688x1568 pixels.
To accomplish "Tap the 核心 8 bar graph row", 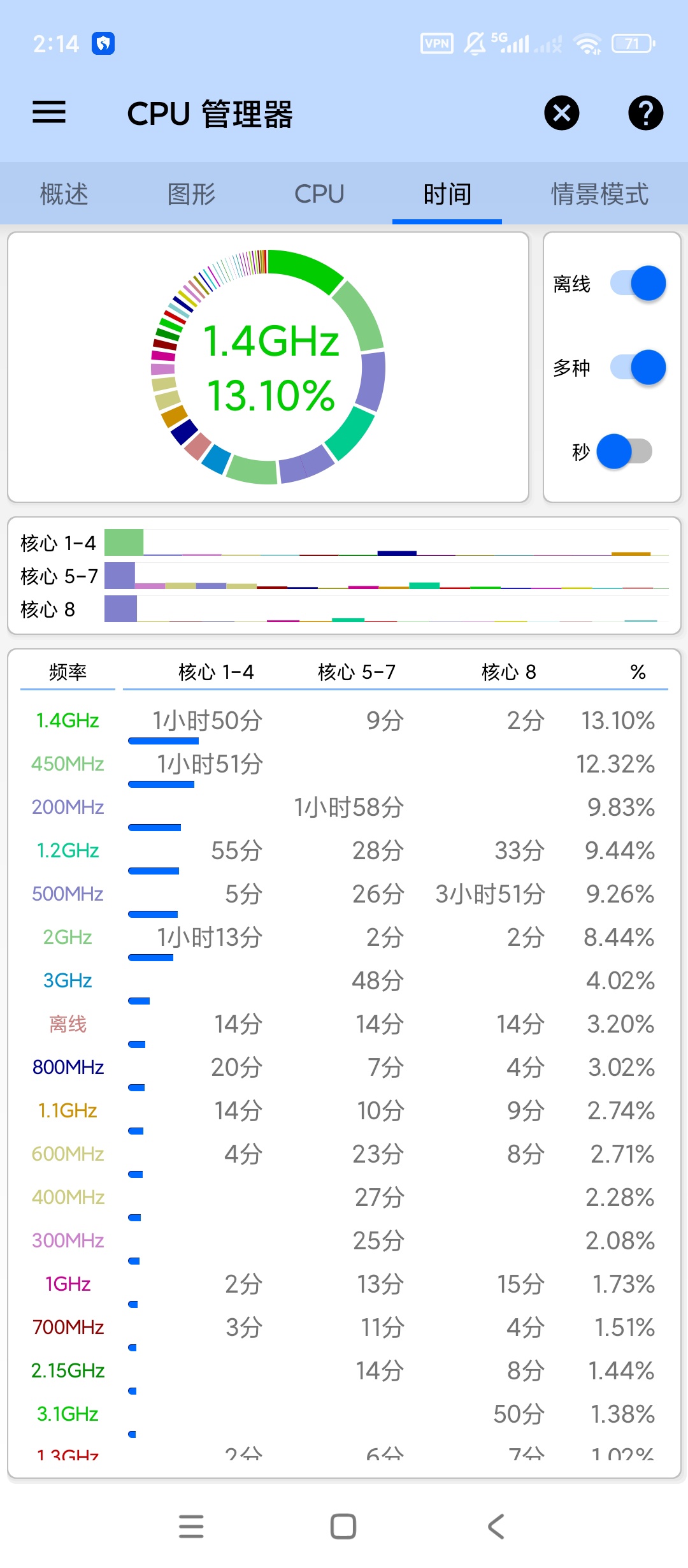I will pos(344,609).
